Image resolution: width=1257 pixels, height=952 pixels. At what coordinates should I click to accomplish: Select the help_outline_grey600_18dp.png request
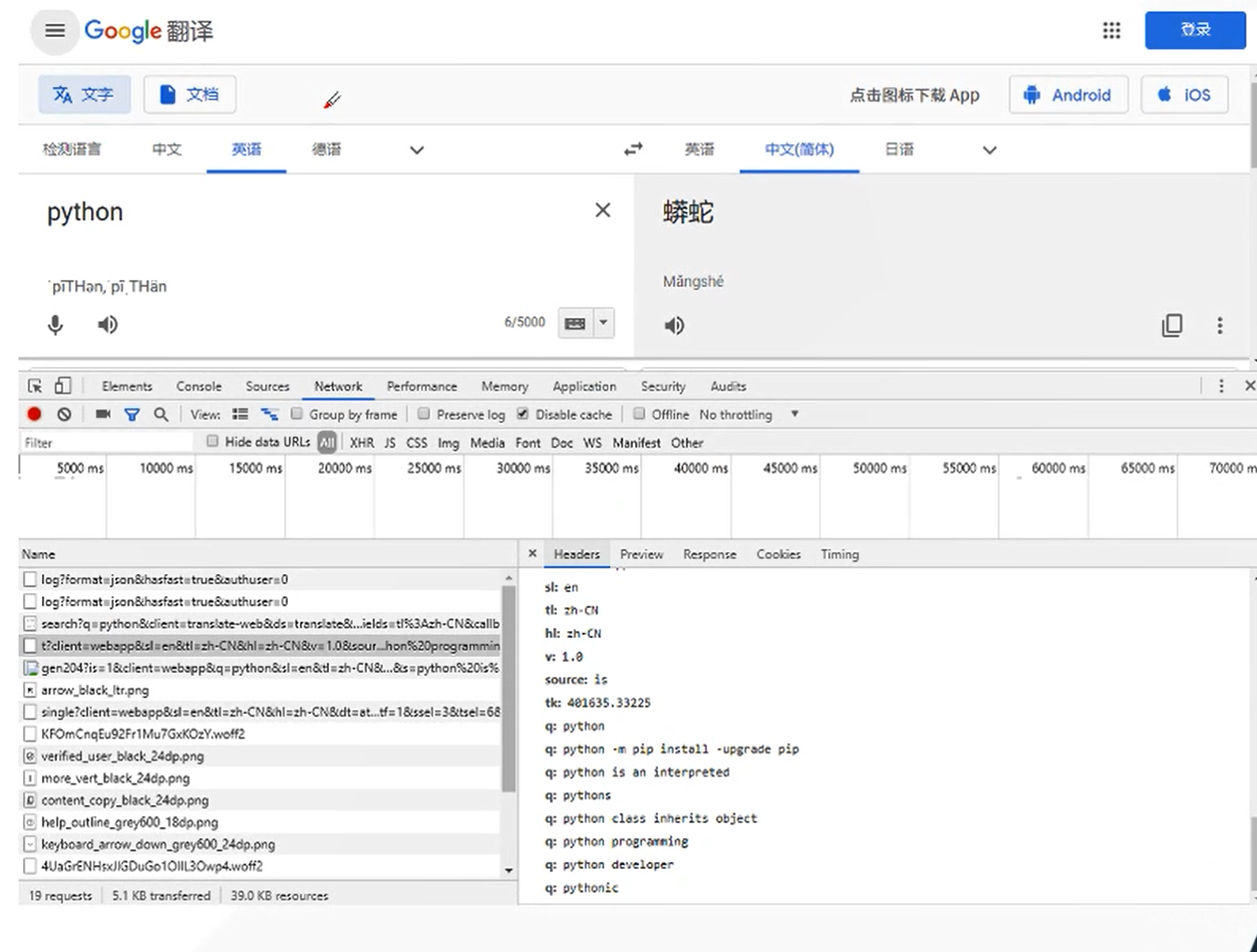260,822
